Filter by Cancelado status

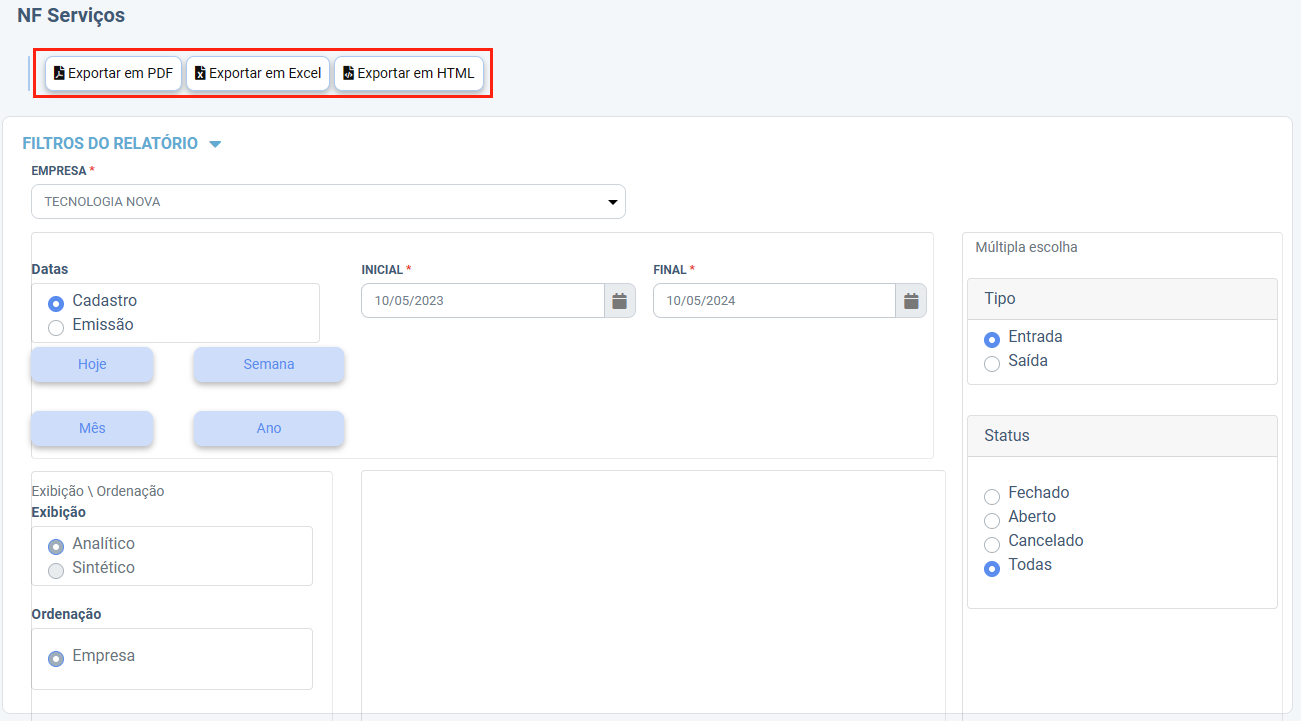[x=992, y=544]
